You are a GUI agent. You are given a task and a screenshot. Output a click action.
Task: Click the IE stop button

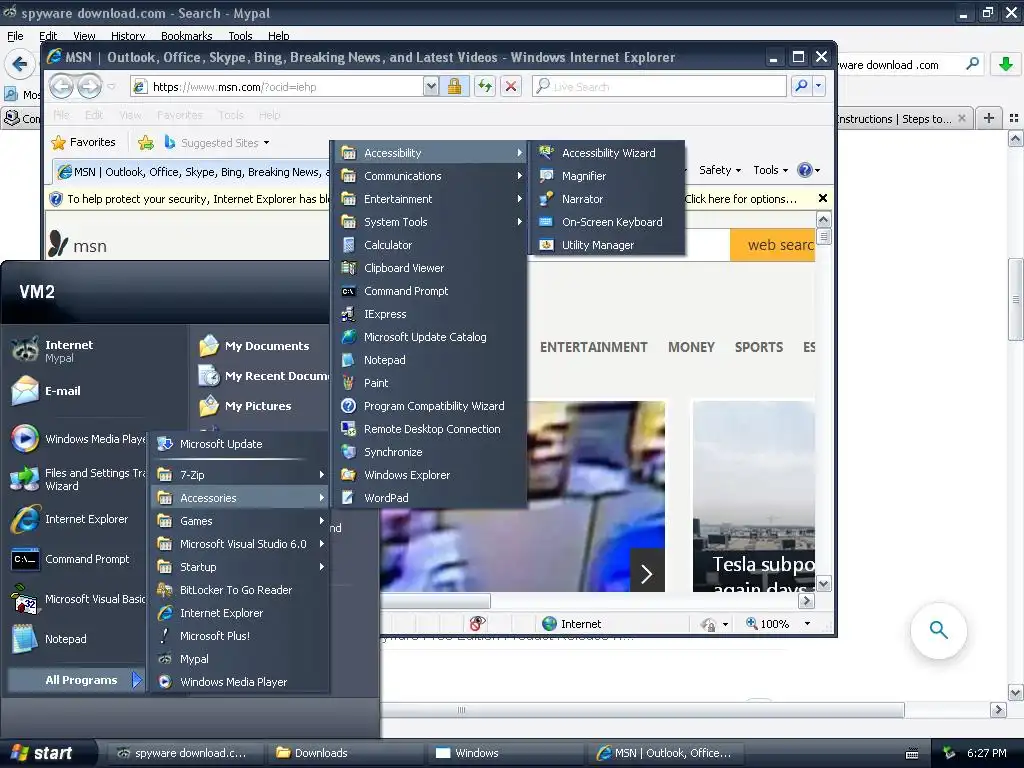(511, 86)
